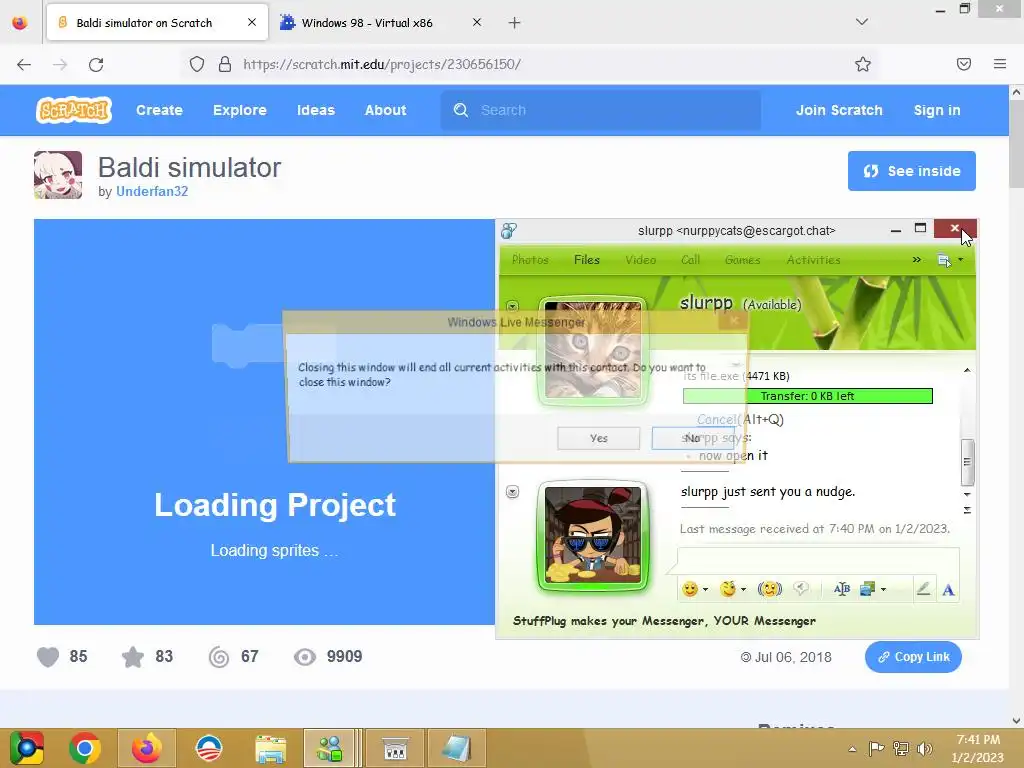The image size is (1024, 768).
Task: Click the Copy Link button
Action: 913,657
